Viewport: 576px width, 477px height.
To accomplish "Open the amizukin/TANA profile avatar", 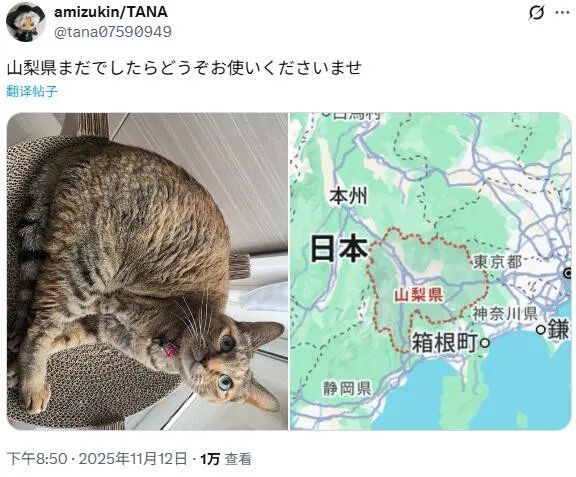I will click(25, 22).
